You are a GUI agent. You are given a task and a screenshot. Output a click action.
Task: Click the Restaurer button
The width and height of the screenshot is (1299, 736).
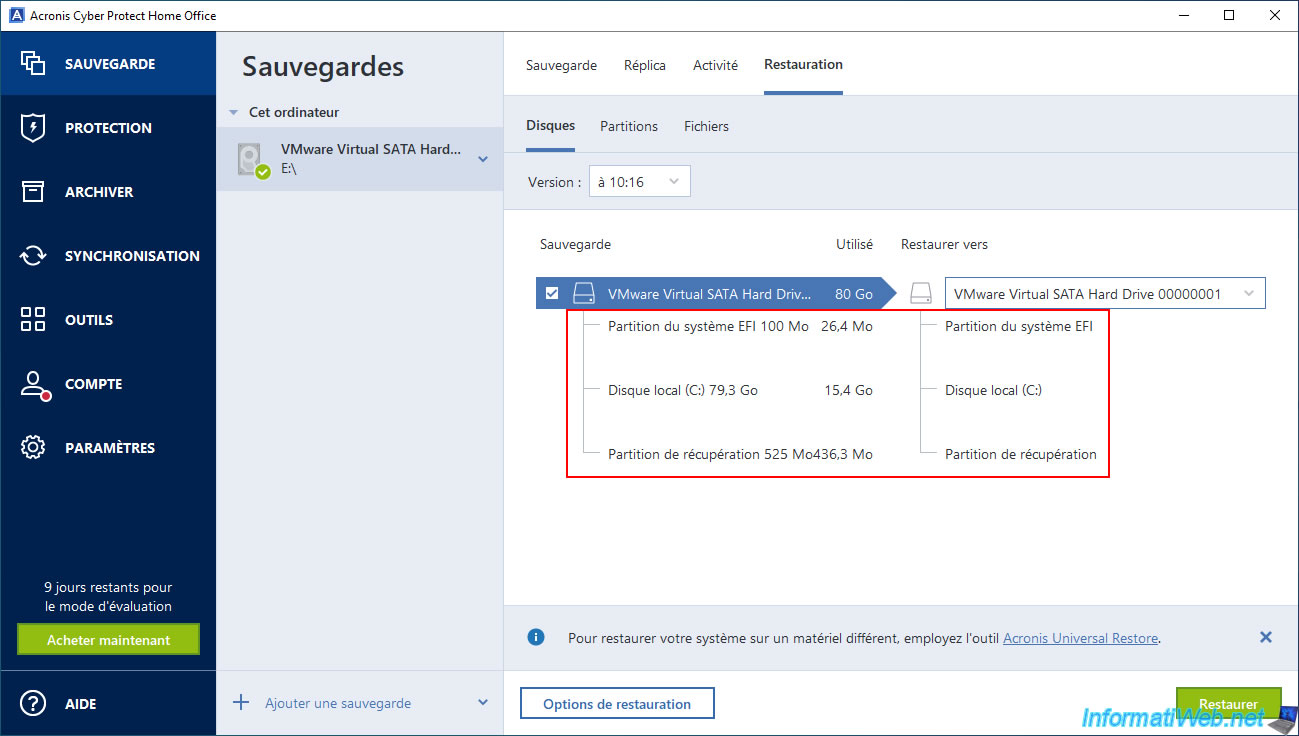(x=1228, y=704)
